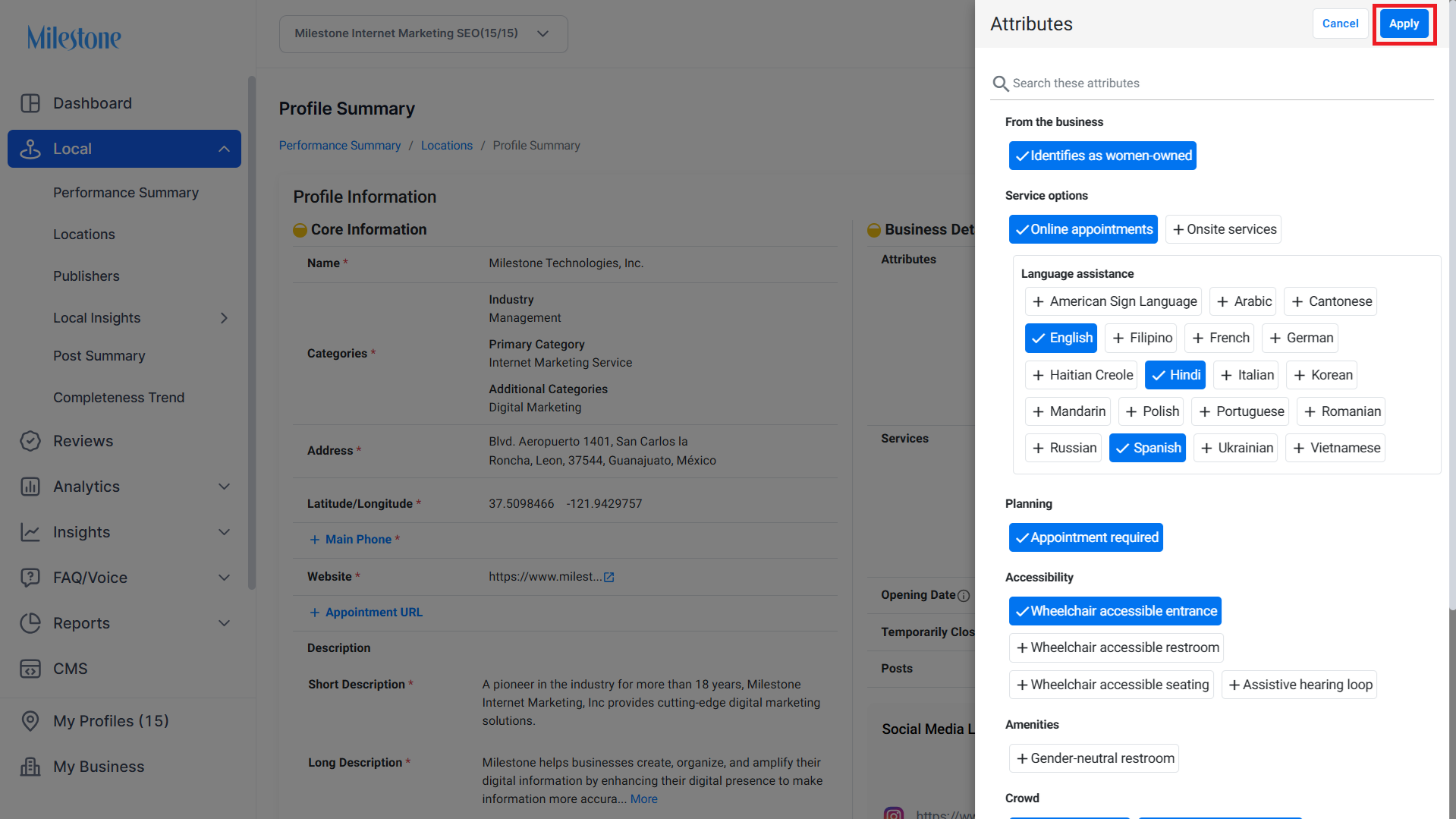The height and width of the screenshot is (819, 1456).
Task: Click the plus icon beside Main Phone
Action: coord(315,540)
